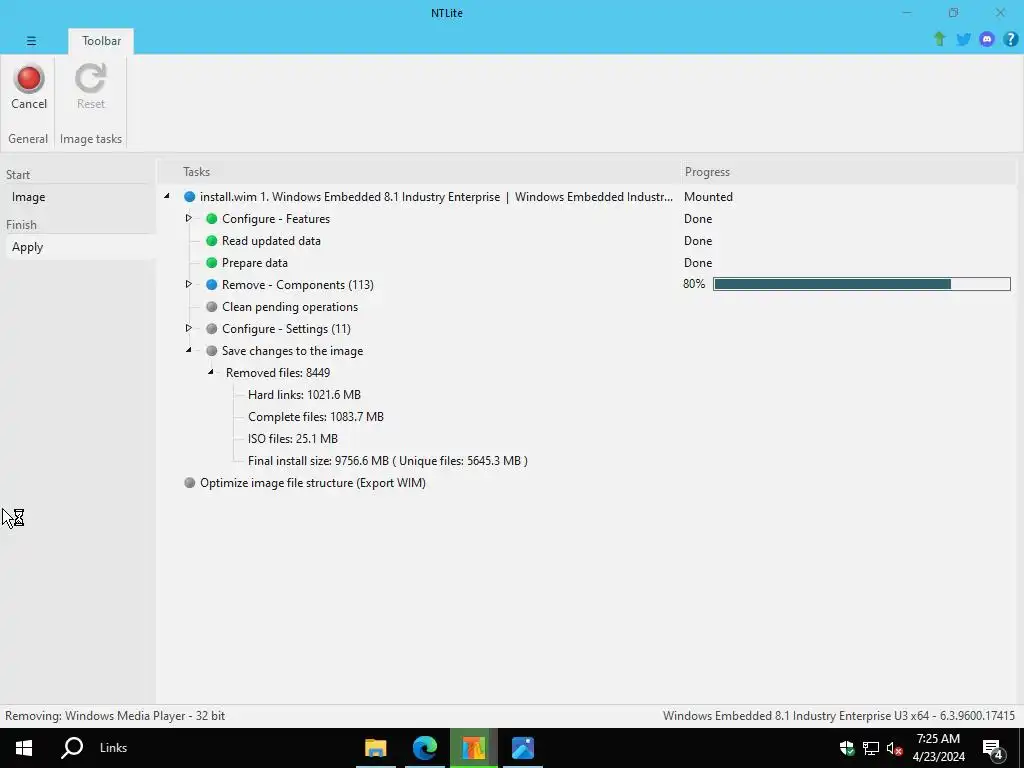Click Windows Embedded 8.1 version status text

coord(839,716)
